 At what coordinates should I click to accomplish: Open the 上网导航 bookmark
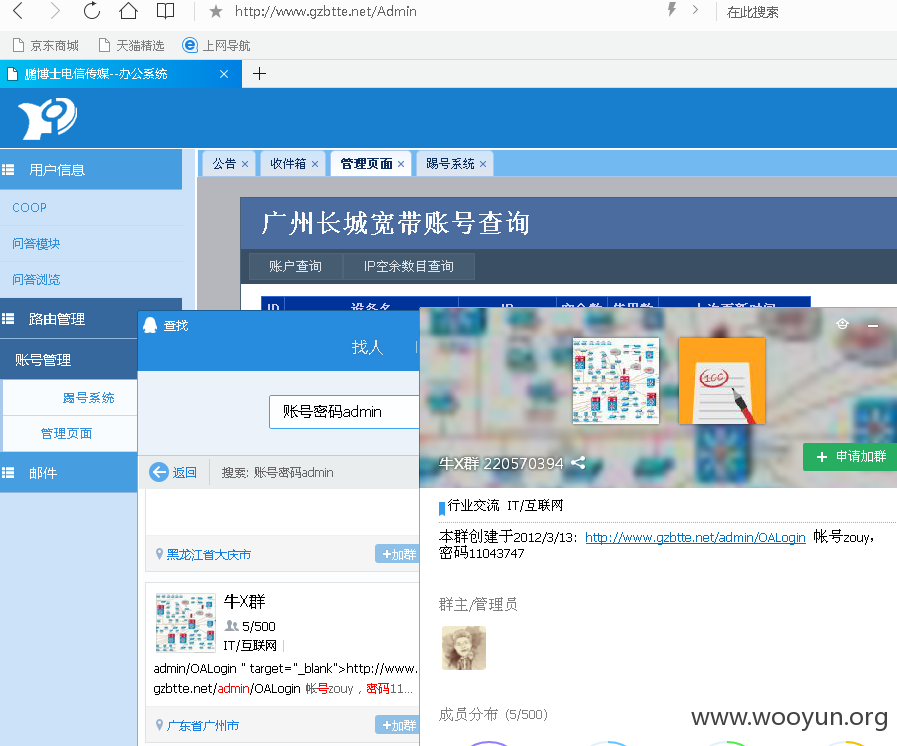216,45
